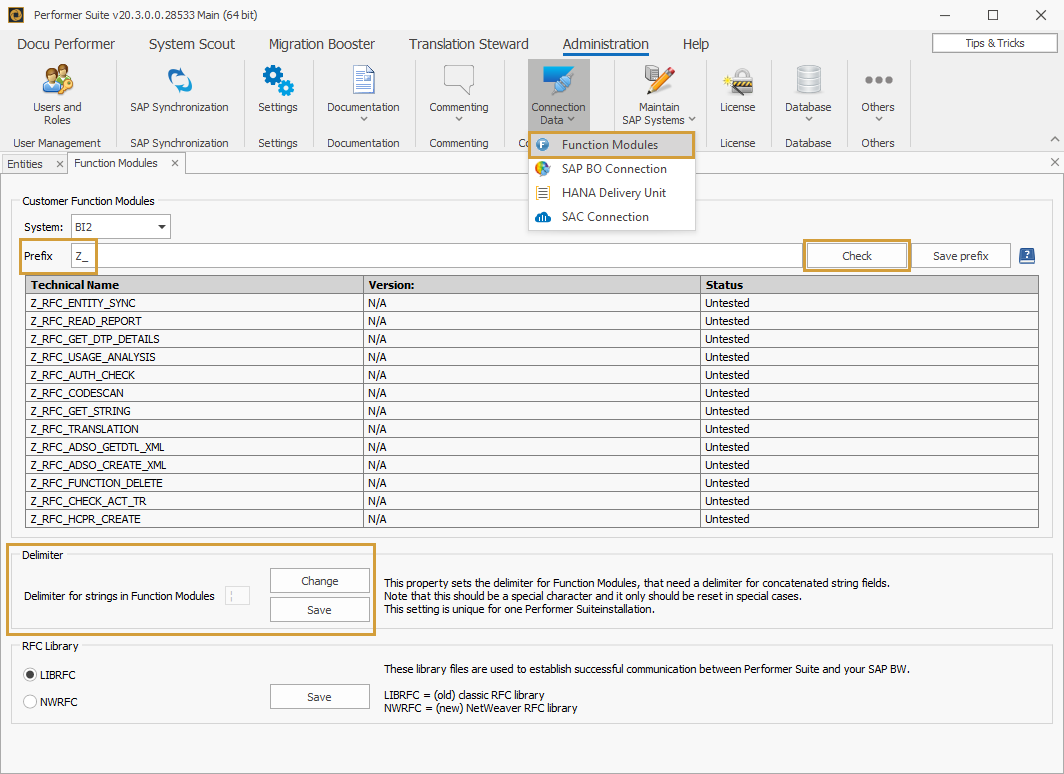Switch to the Entities tab

(x=27, y=162)
